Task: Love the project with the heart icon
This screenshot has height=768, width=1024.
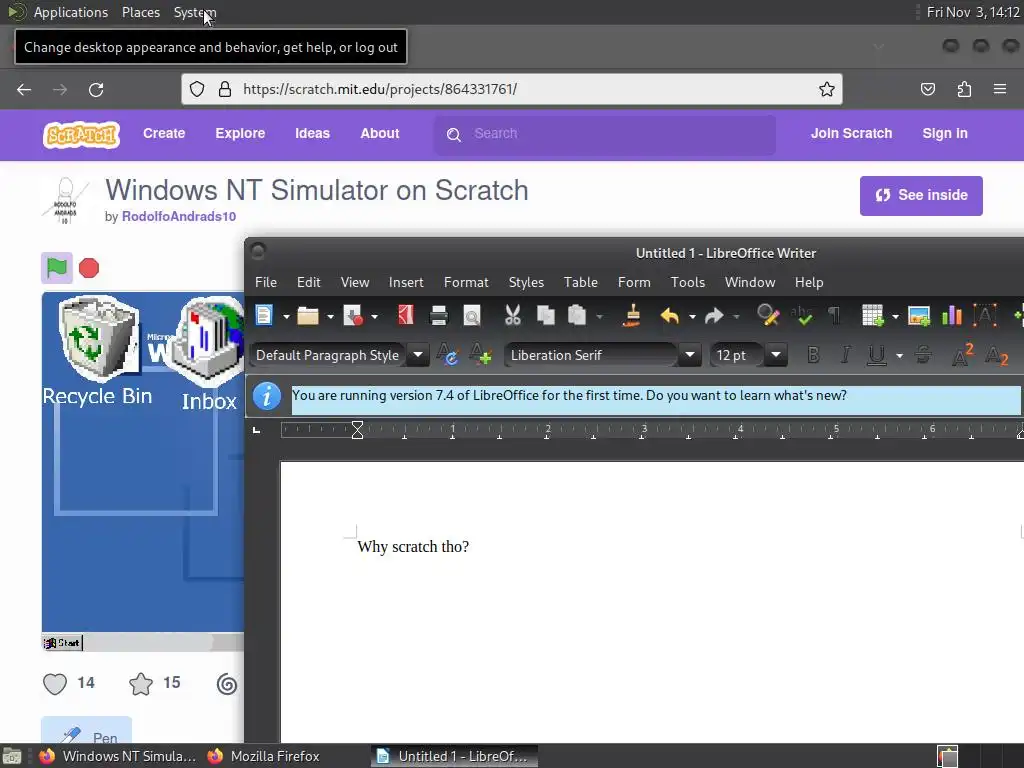Action: pos(55,684)
